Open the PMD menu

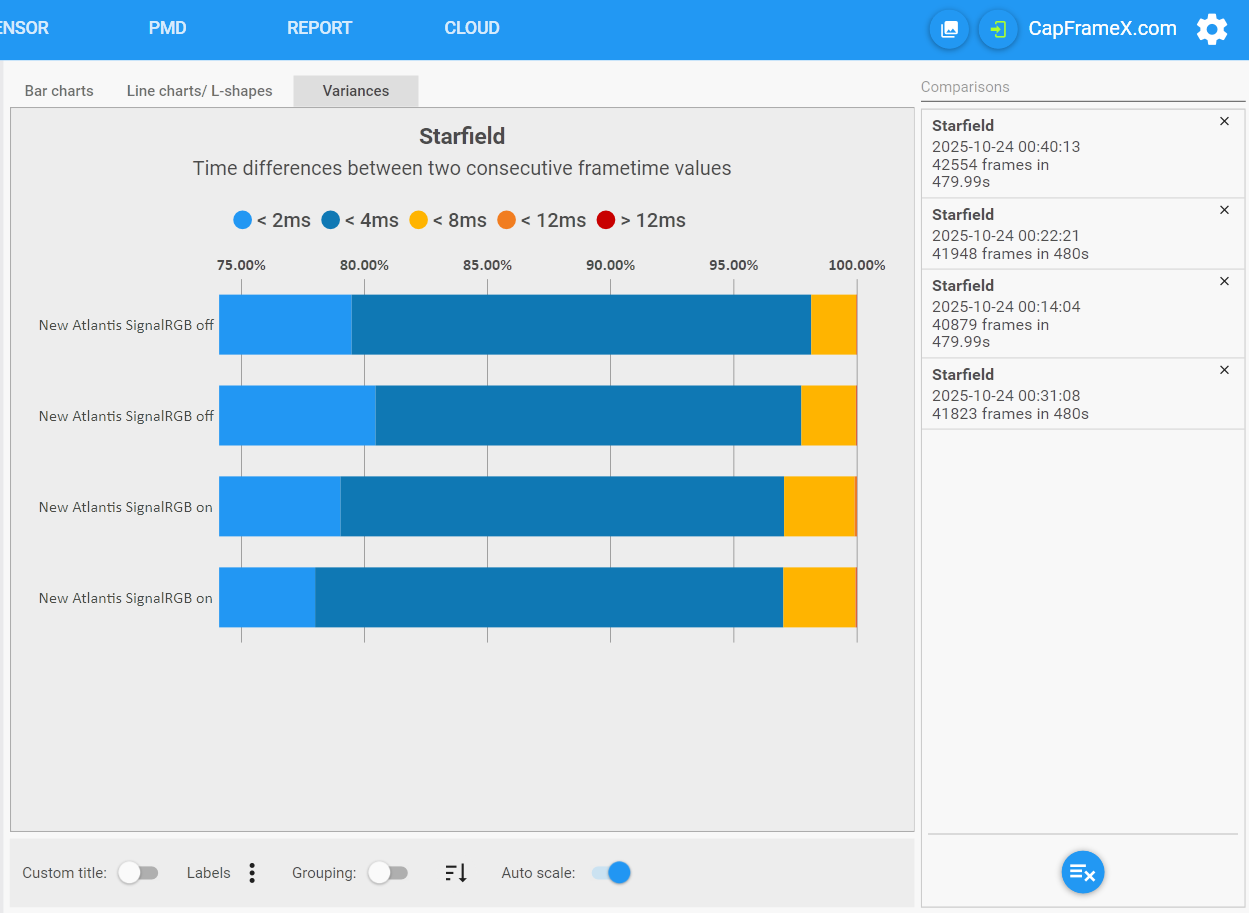click(168, 28)
